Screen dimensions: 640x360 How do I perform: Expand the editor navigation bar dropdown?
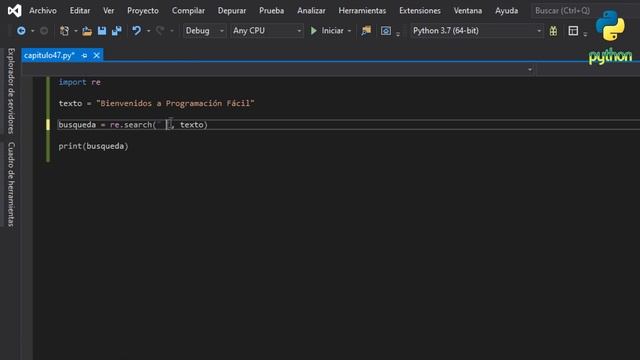pos(530,70)
